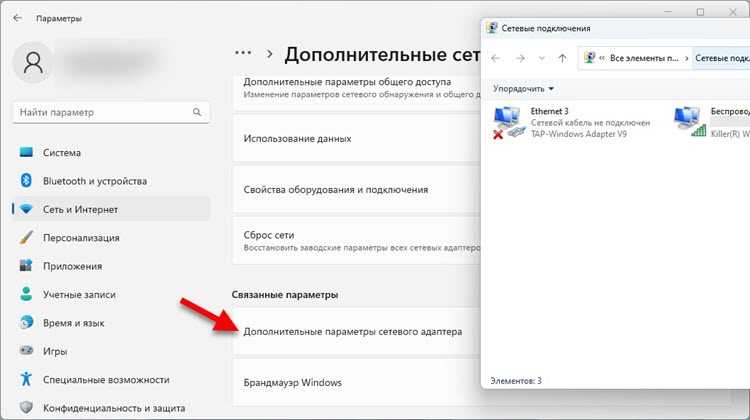750x420 pixels.
Task: Click the Сетевые подключения window title icon
Action: pyautogui.click(x=491, y=28)
